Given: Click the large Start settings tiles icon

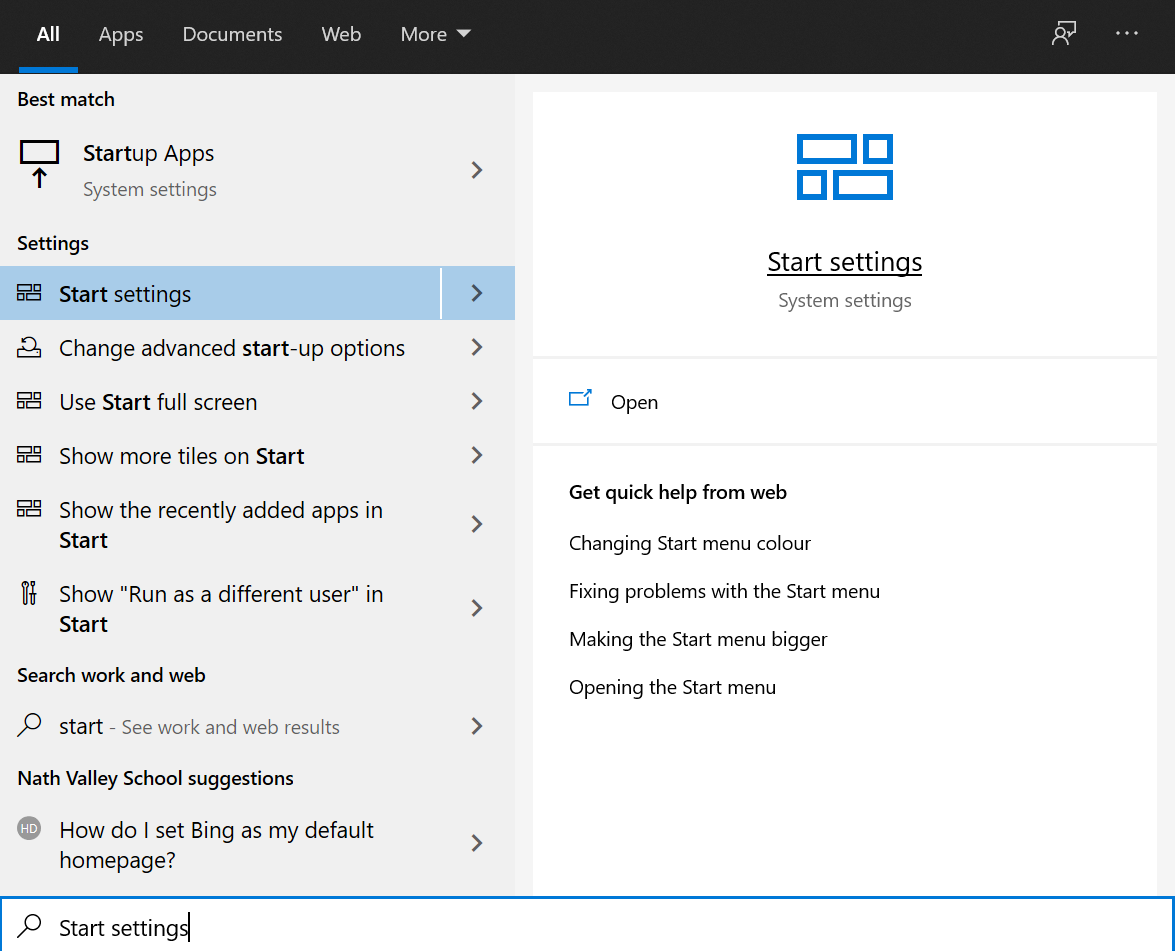Looking at the screenshot, I should pyautogui.click(x=845, y=167).
